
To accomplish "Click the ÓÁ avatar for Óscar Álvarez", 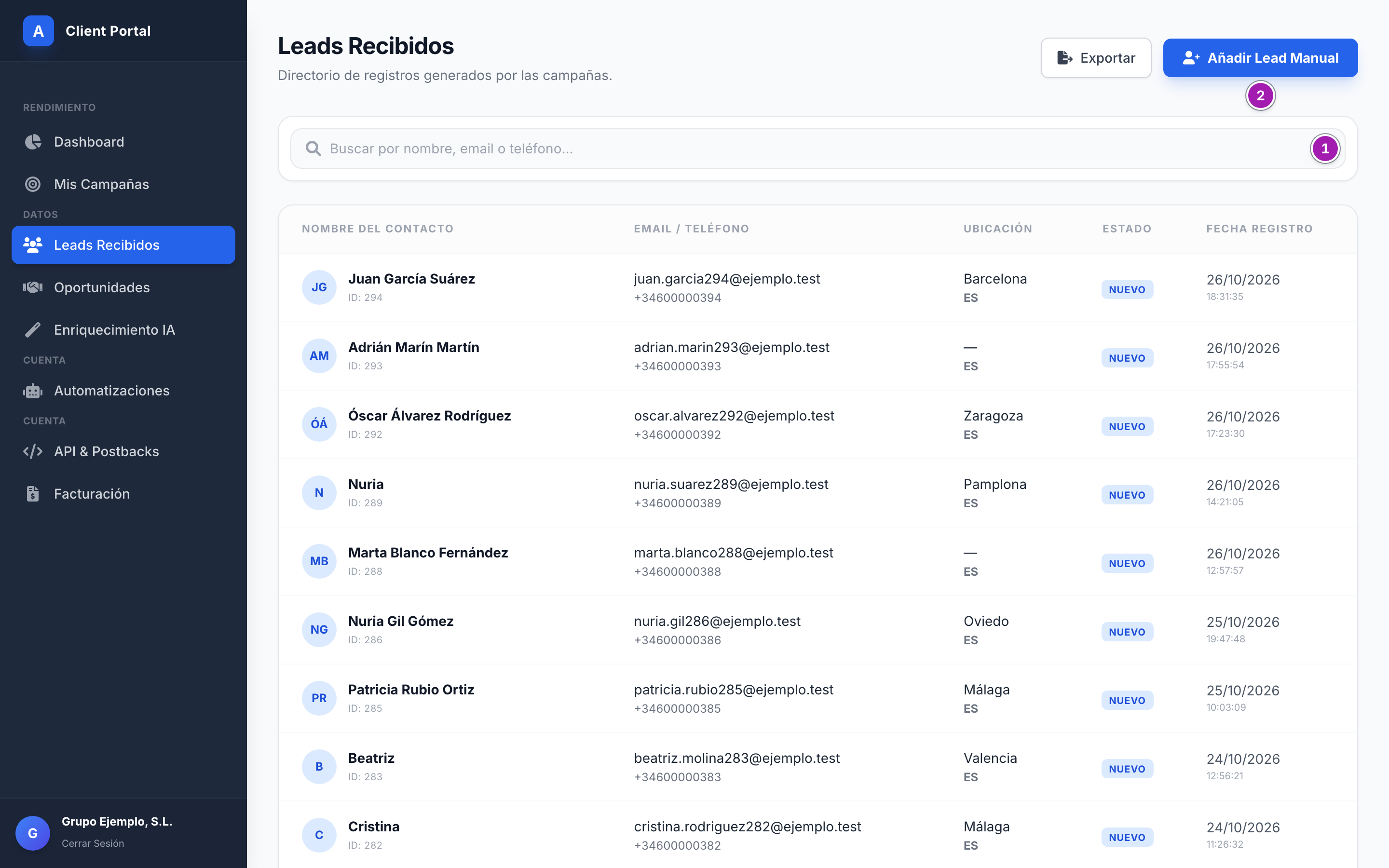I will pos(319,424).
